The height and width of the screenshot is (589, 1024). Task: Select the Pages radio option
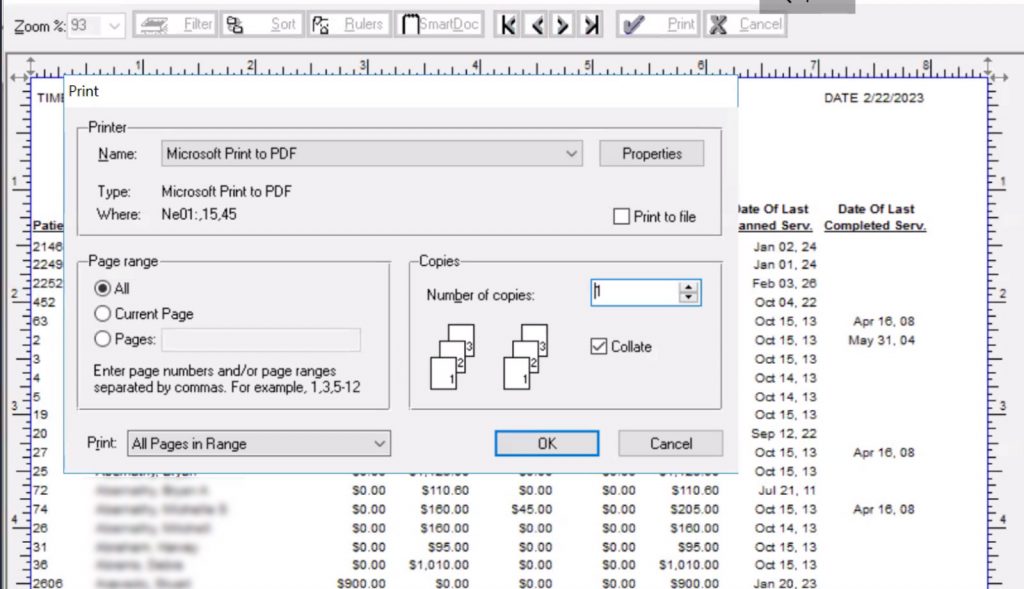coord(103,339)
